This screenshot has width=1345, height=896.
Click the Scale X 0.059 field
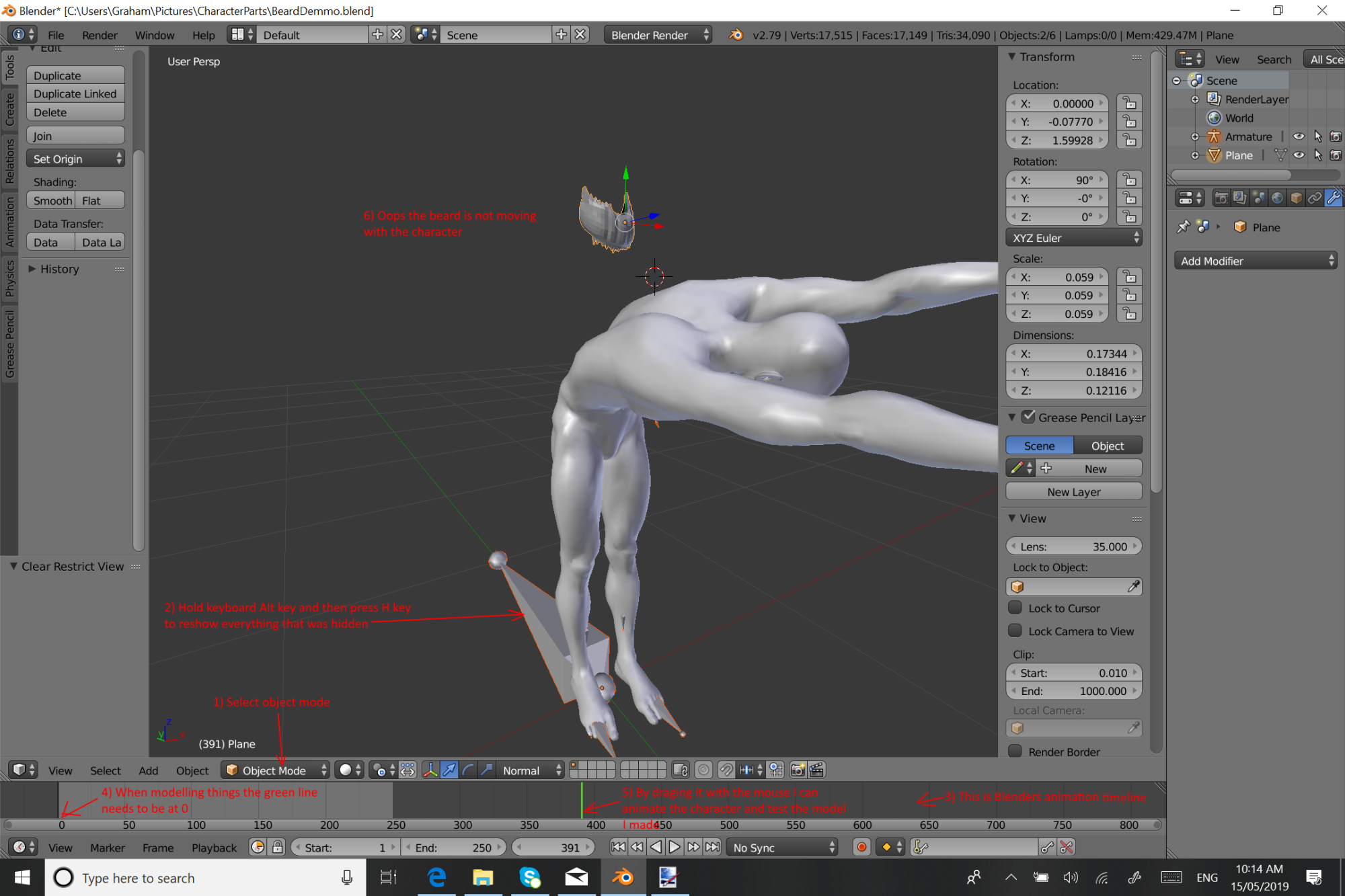click(x=1058, y=277)
